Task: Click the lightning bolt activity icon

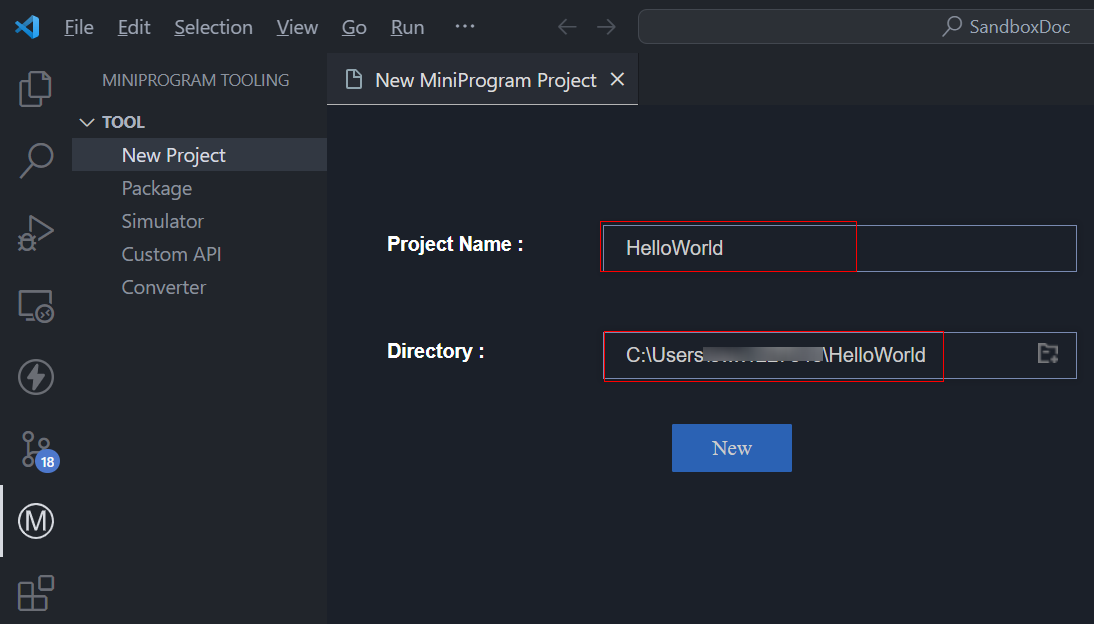Action: pyautogui.click(x=36, y=378)
